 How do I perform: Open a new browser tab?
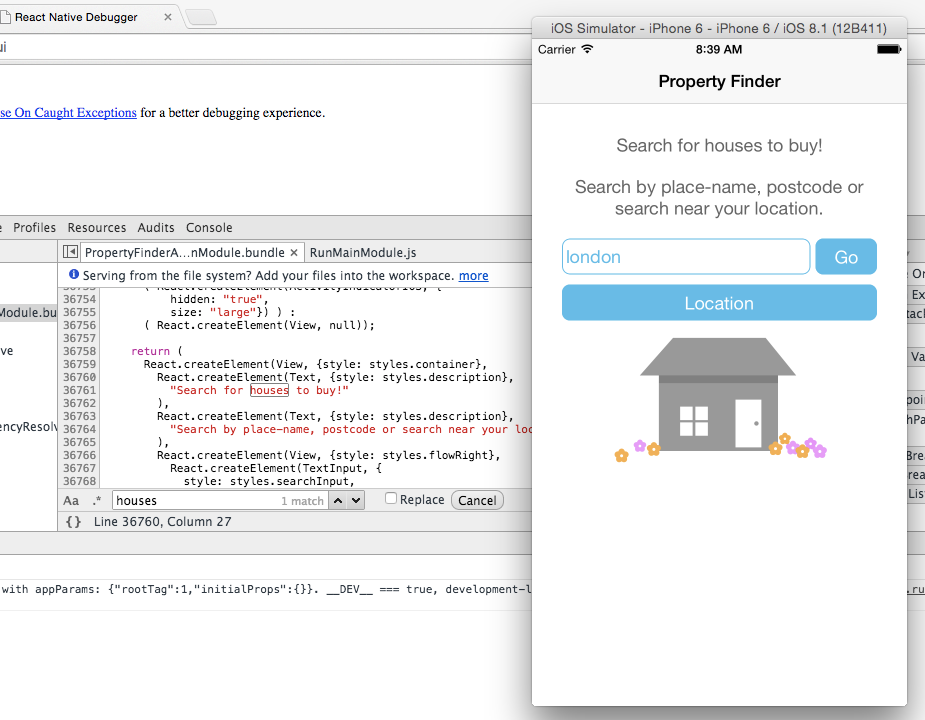[201, 17]
